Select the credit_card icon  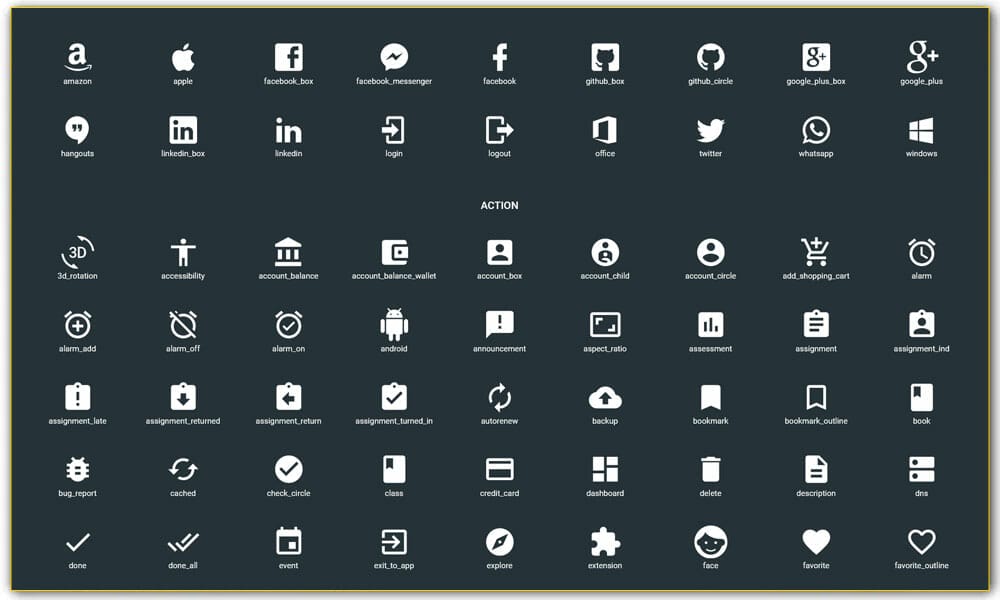click(499, 469)
